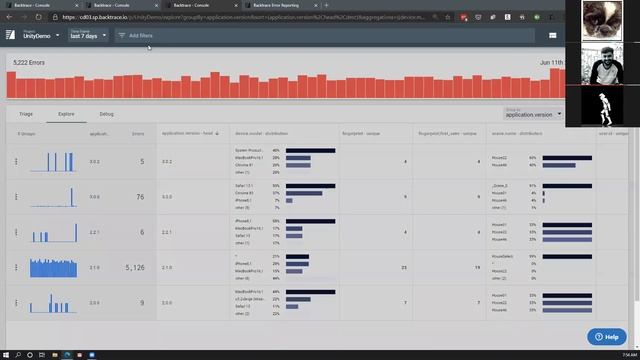The width and height of the screenshot is (640, 360).
Task: Switch to the second Backtrace - Console browser tab
Action: (122, 5)
